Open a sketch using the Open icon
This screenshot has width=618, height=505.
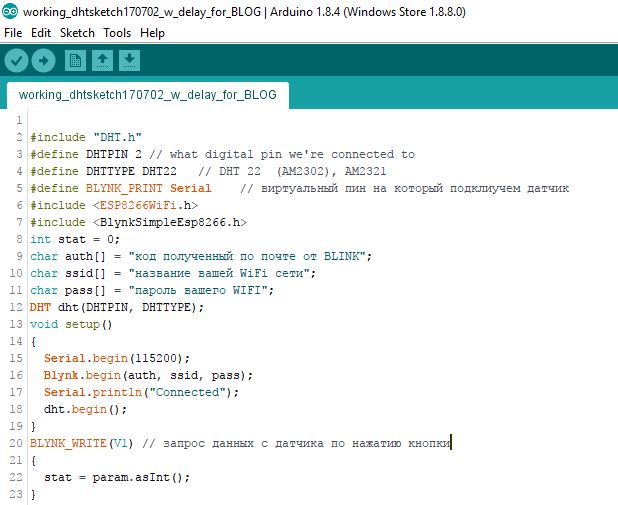(x=102, y=61)
